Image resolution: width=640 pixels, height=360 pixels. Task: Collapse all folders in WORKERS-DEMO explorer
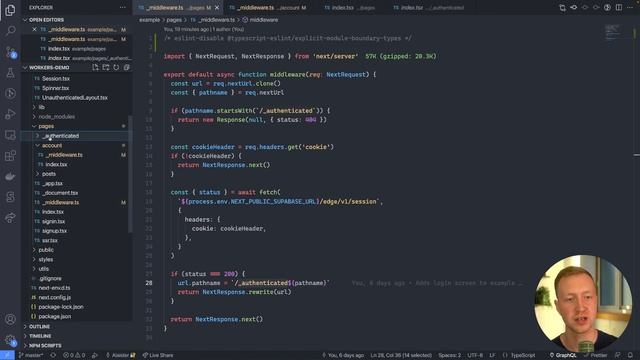[x=127, y=67]
